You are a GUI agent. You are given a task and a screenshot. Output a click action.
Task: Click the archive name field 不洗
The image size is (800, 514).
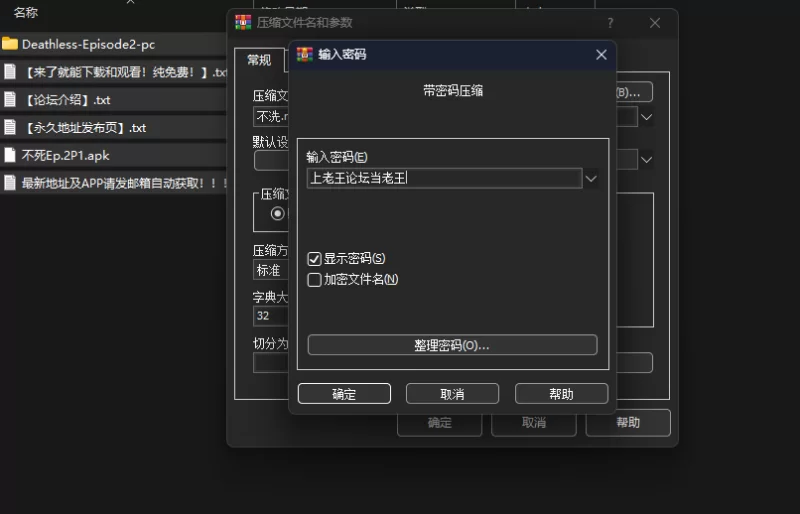pyautogui.click(x=271, y=117)
